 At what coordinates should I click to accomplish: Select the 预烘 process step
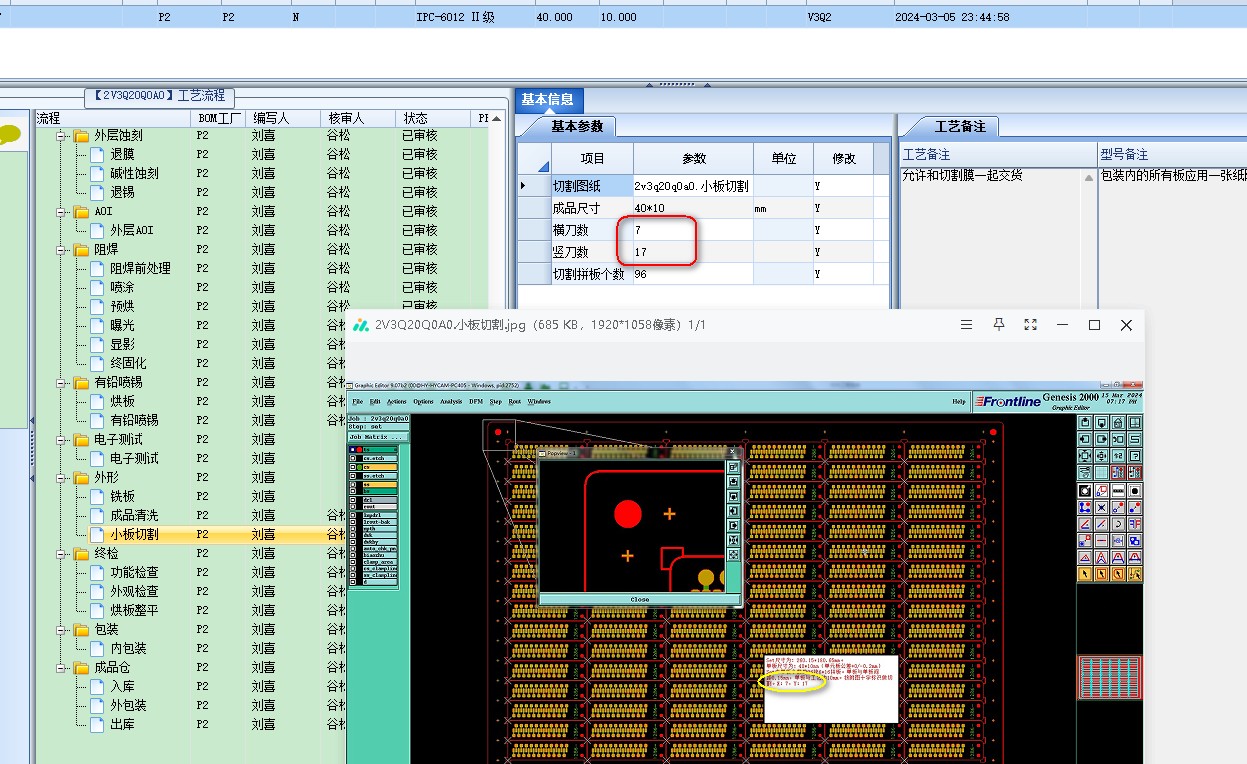(122, 307)
